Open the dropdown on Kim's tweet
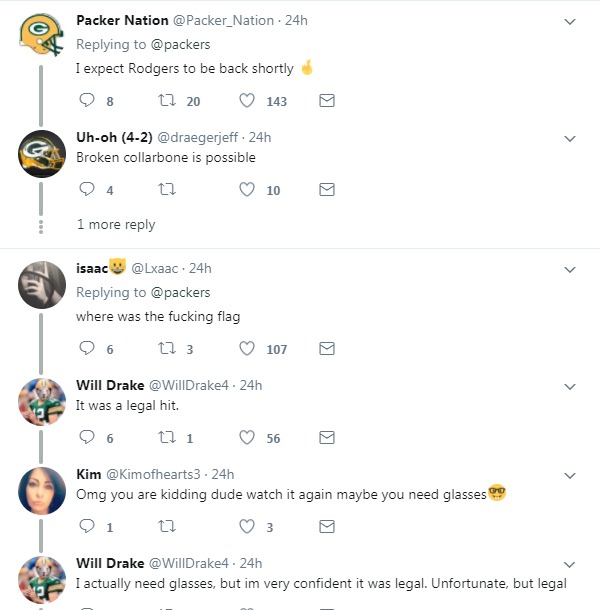This screenshot has width=600, height=610. click(x=570, y=475)
